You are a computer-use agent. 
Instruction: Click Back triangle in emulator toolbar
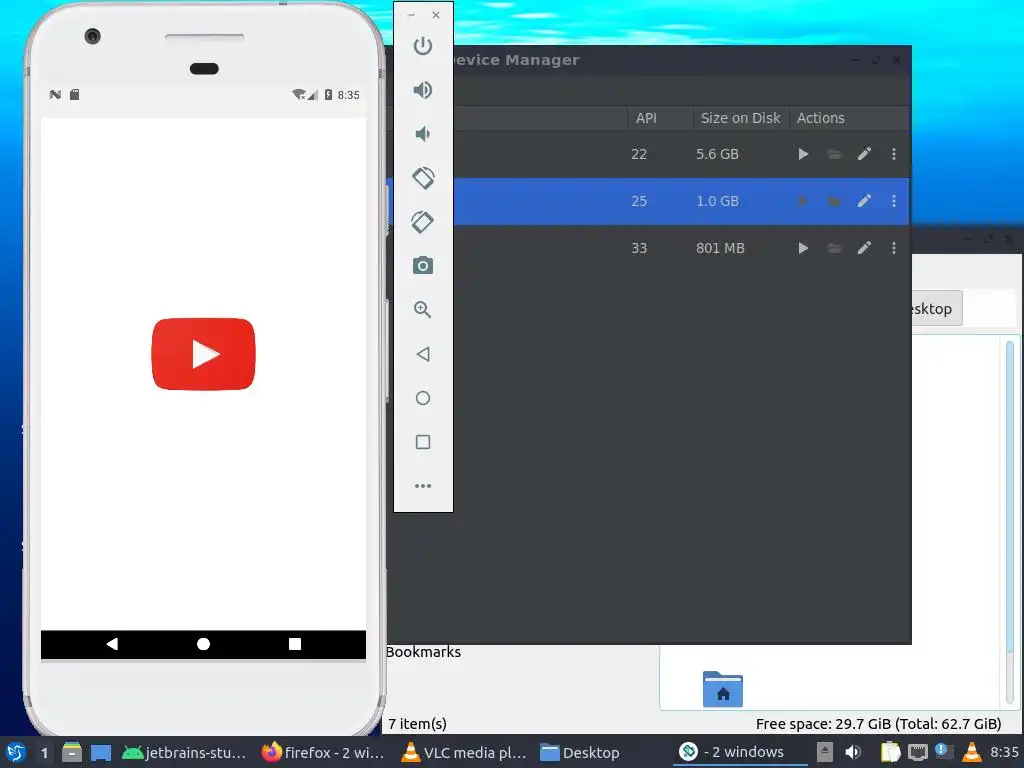[423, 354]
